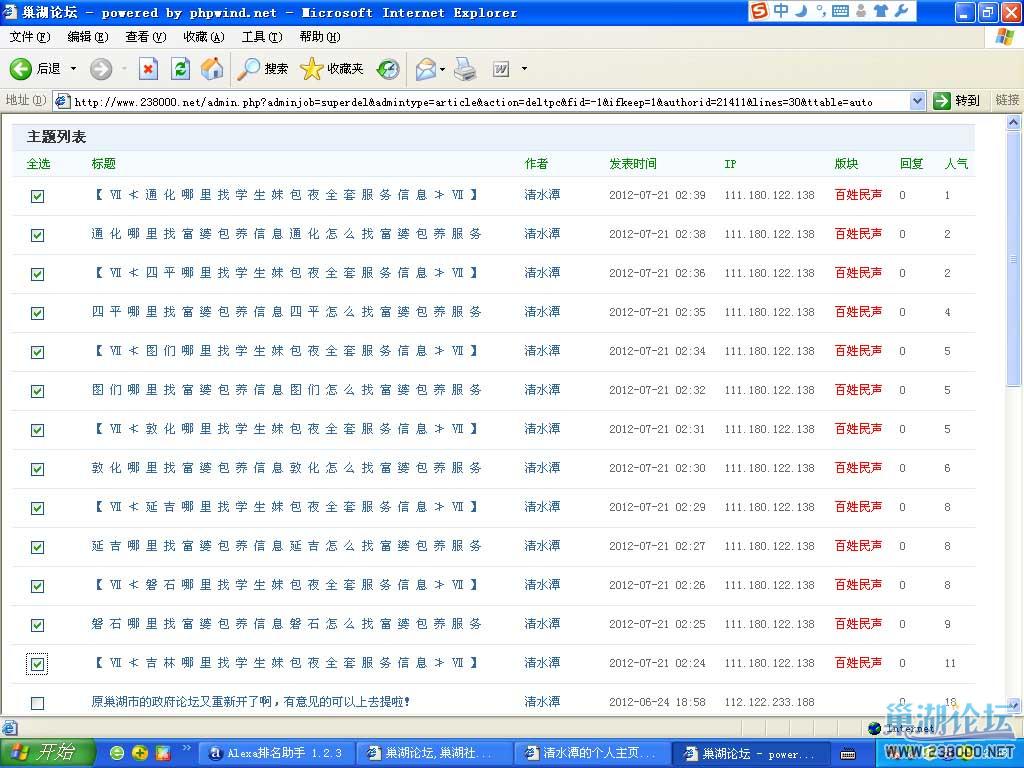
Task: Uncheck the checkbox for the 02:24 post
Action: tap(38, 664)
